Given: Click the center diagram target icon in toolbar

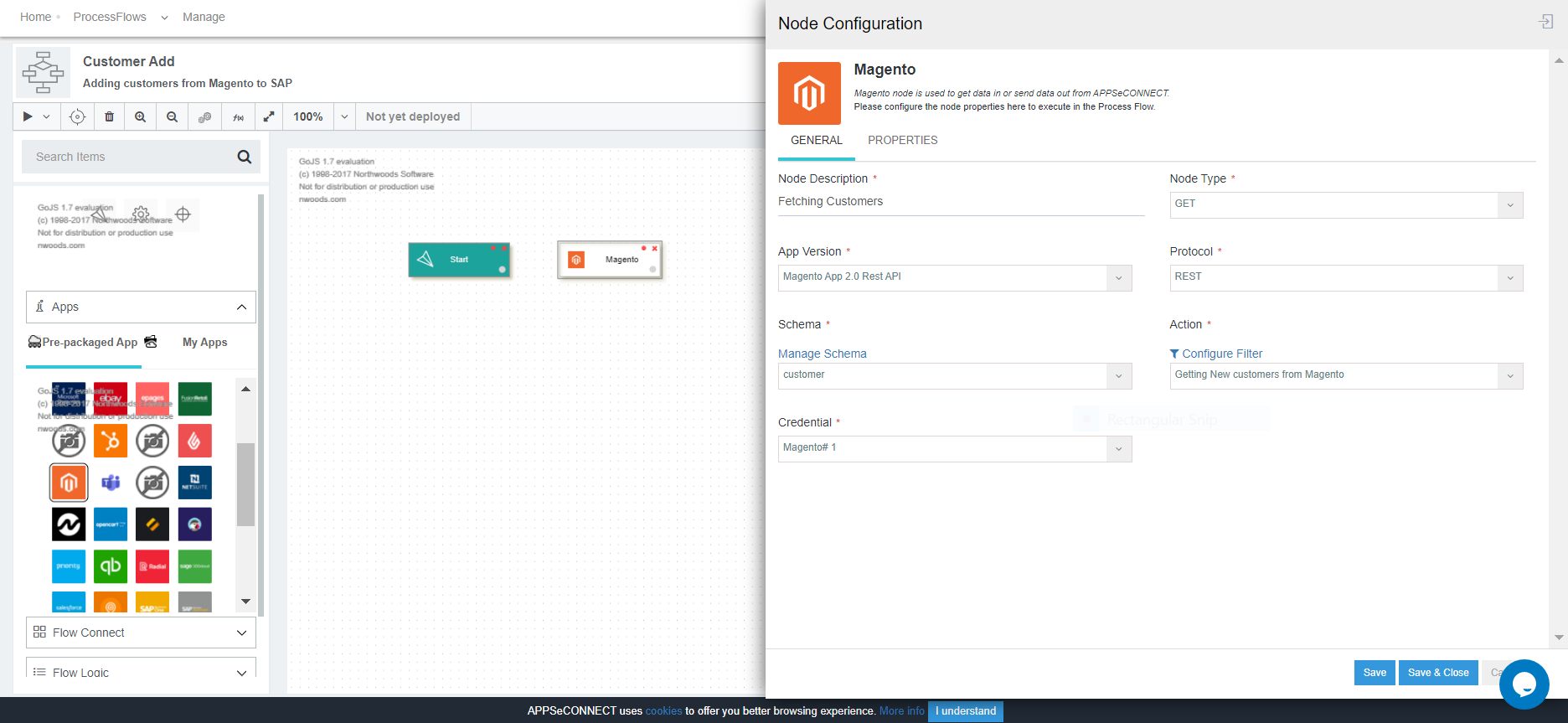Looking at the screenshot, I should coord(77,116).
